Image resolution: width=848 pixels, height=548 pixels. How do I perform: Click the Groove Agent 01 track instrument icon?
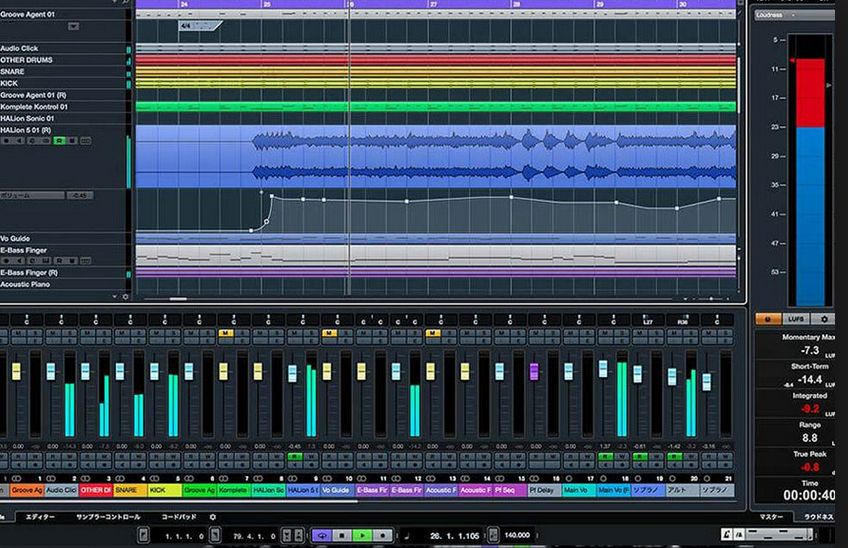coord(73,26)
